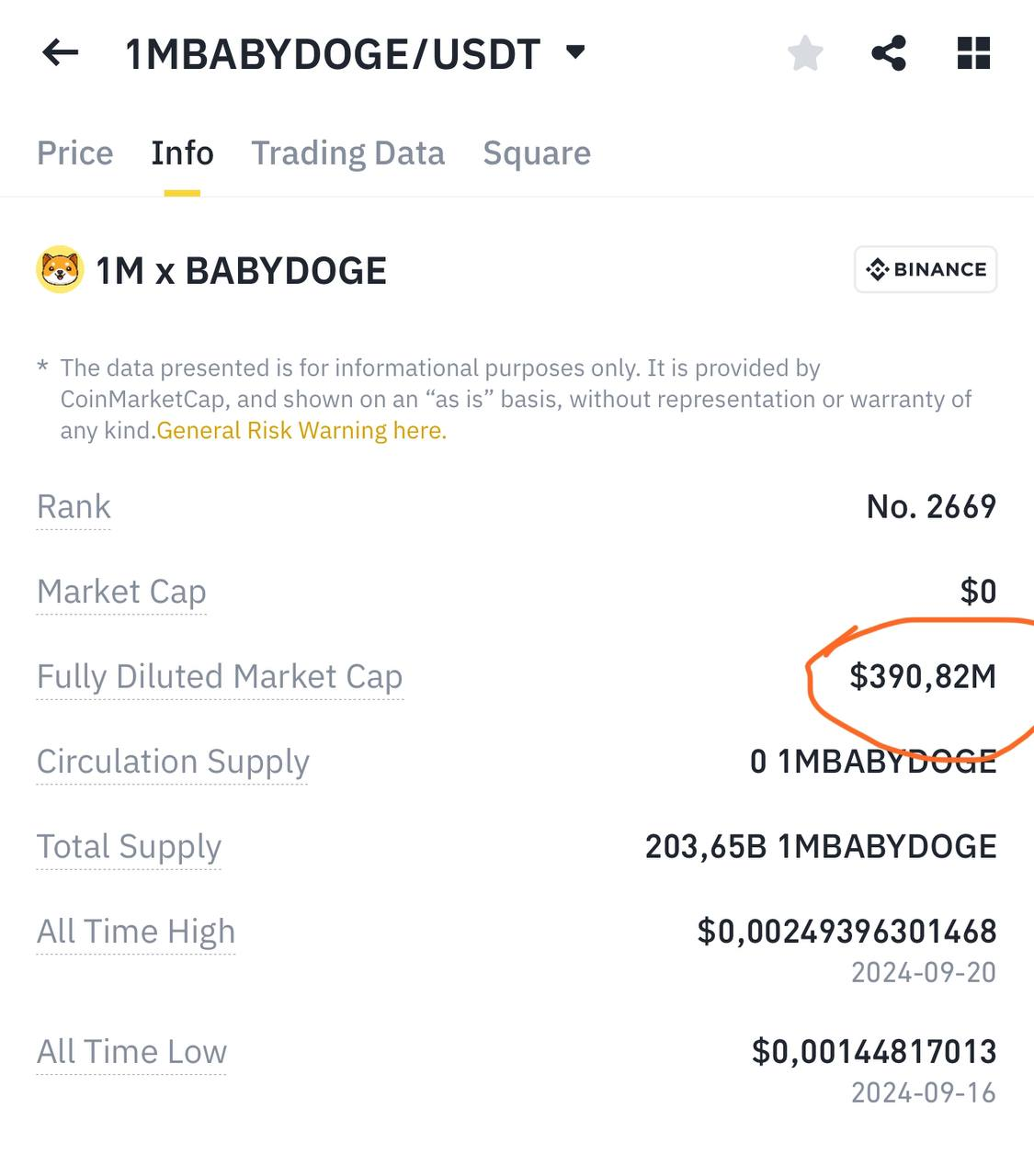The height and width of the screenshot is (1176, 1034).
Task: Tap the 1MBABYDOGE/USDT pair title
Action: point(333,54)
